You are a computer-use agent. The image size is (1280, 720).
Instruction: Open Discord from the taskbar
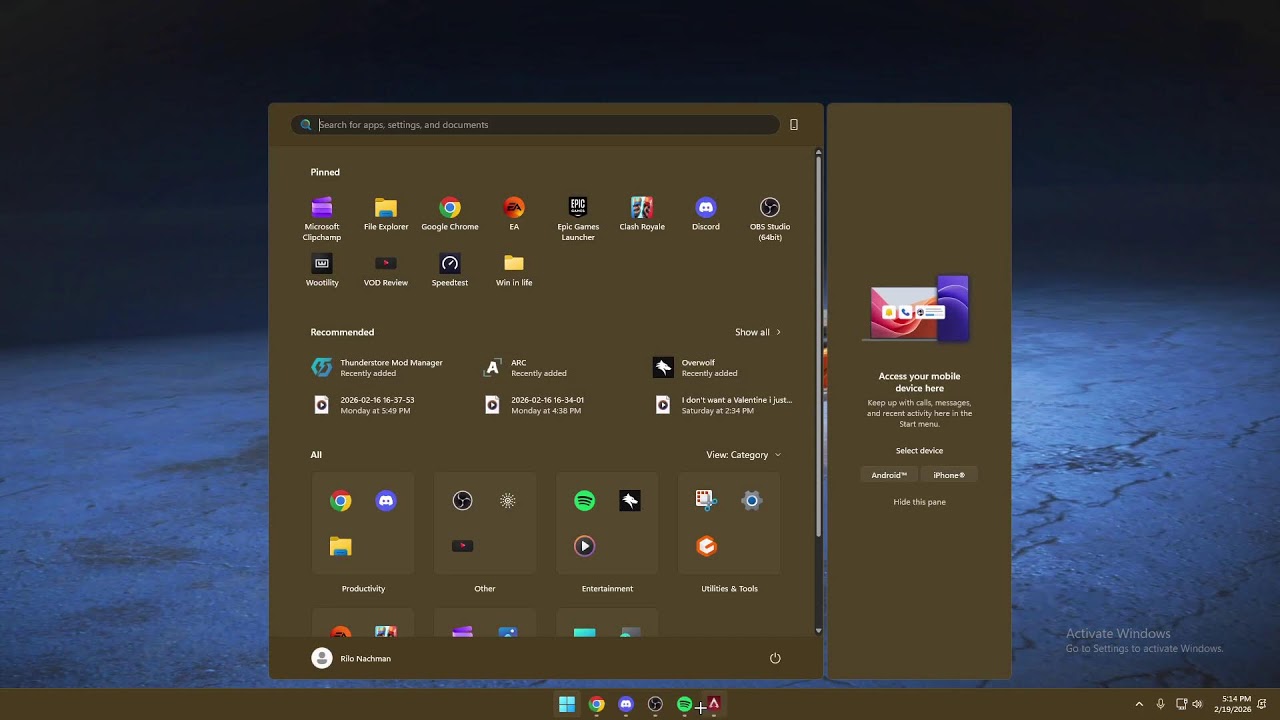pyautogui.click(x=626, y=704)
